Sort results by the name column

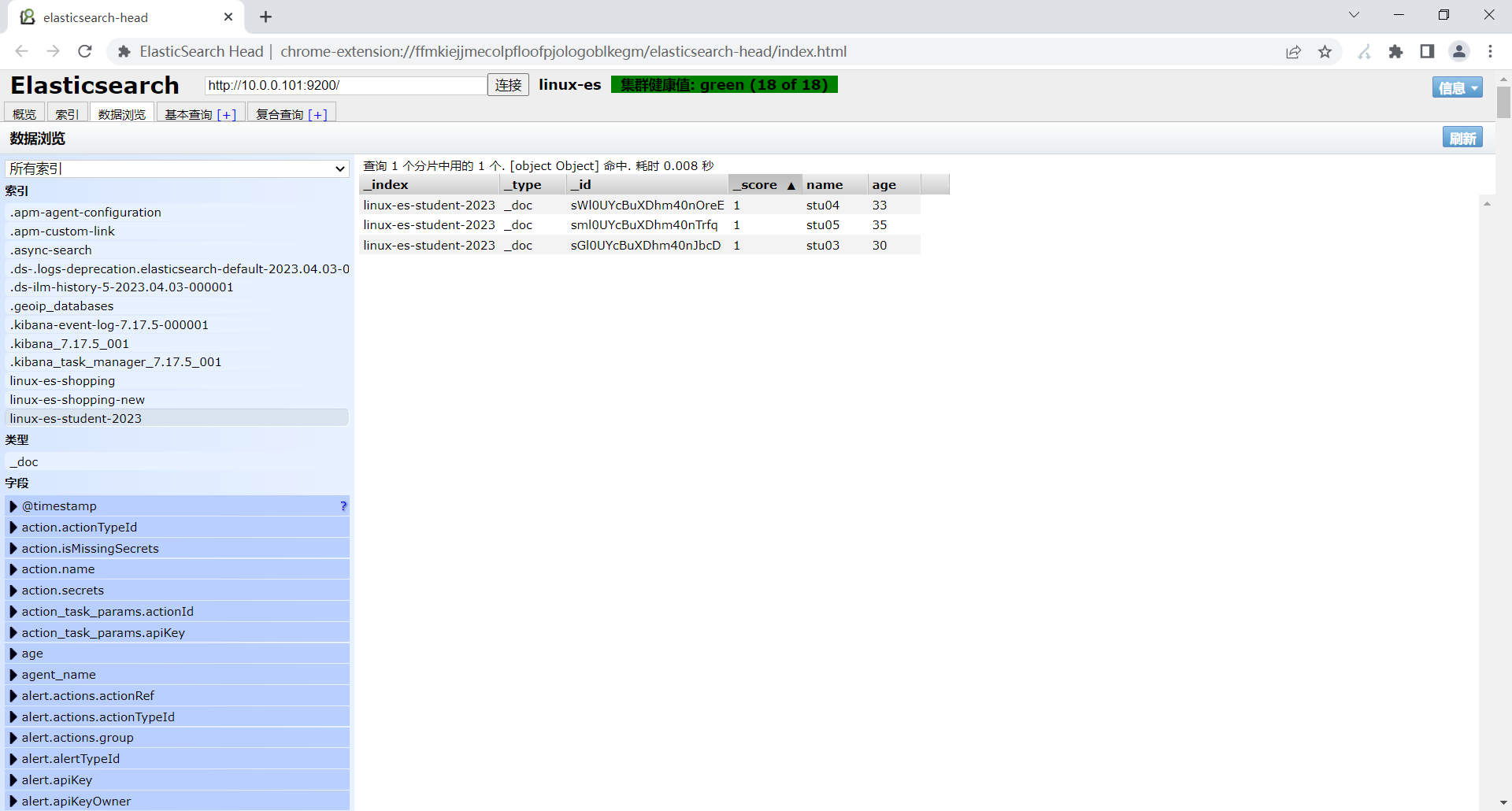[x=824, y=184]
